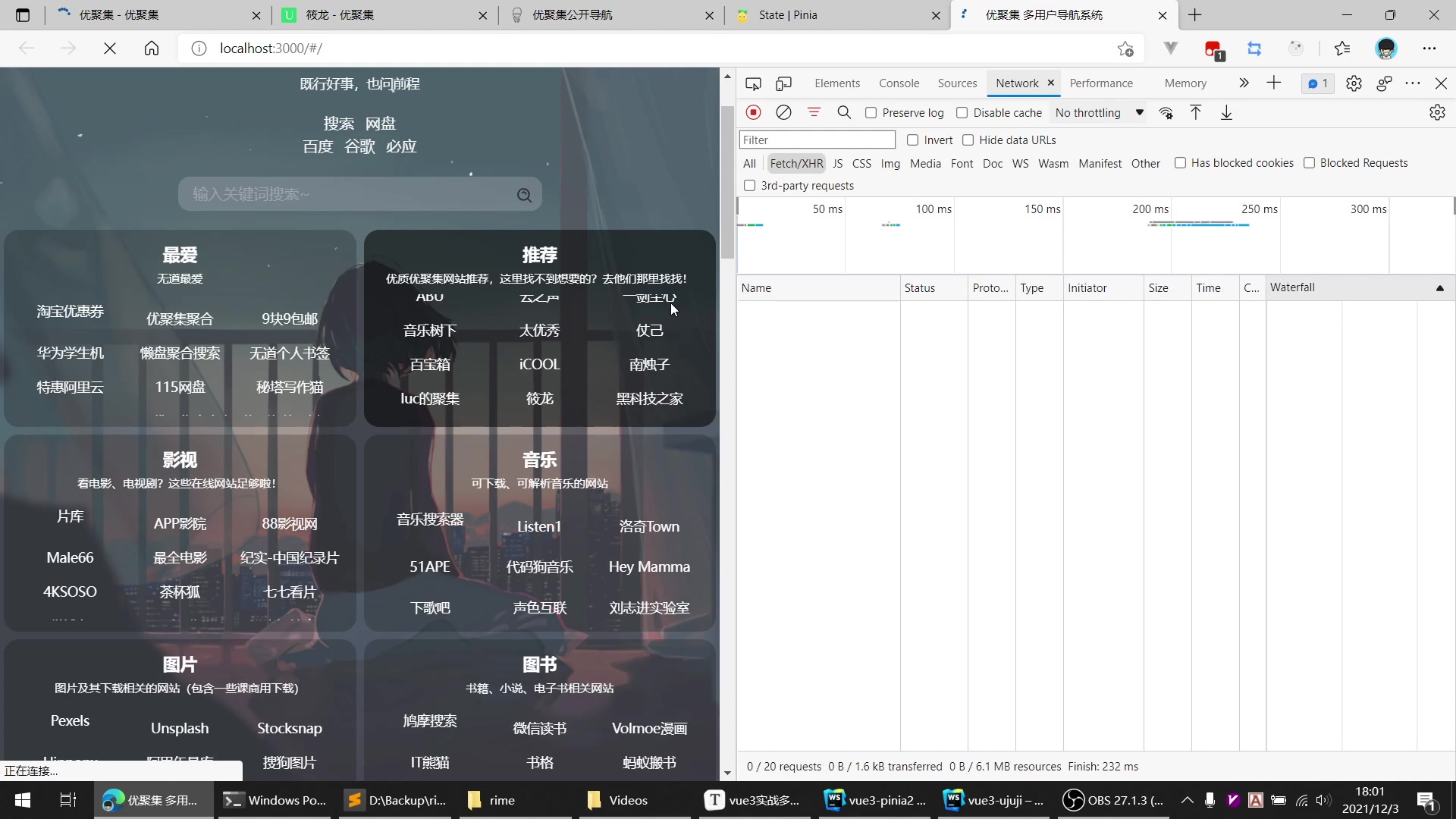The image size is (1456, 819).
Task: Open the No throttling dropdown
Action: click(x=1099, y=112)
